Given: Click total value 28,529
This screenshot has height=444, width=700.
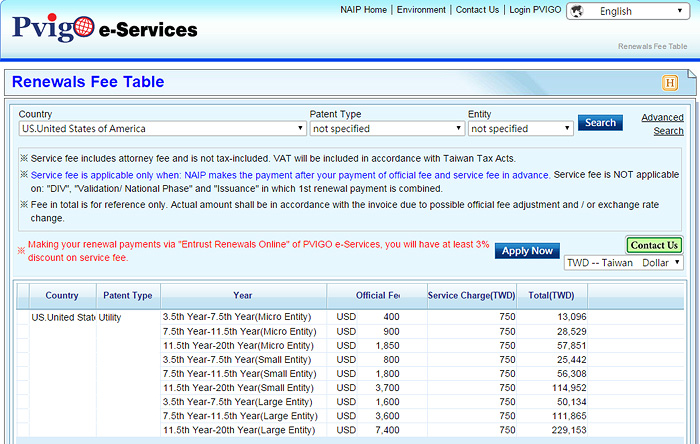Looking at the screenshot, I should [572, 332].
